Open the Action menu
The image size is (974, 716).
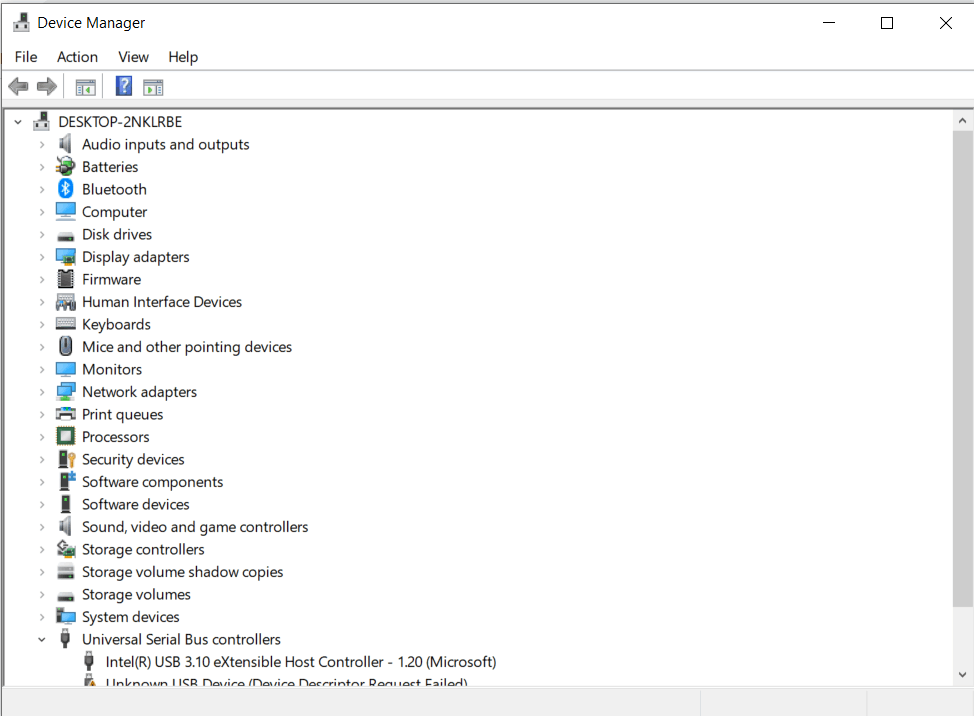coord(77,57)
